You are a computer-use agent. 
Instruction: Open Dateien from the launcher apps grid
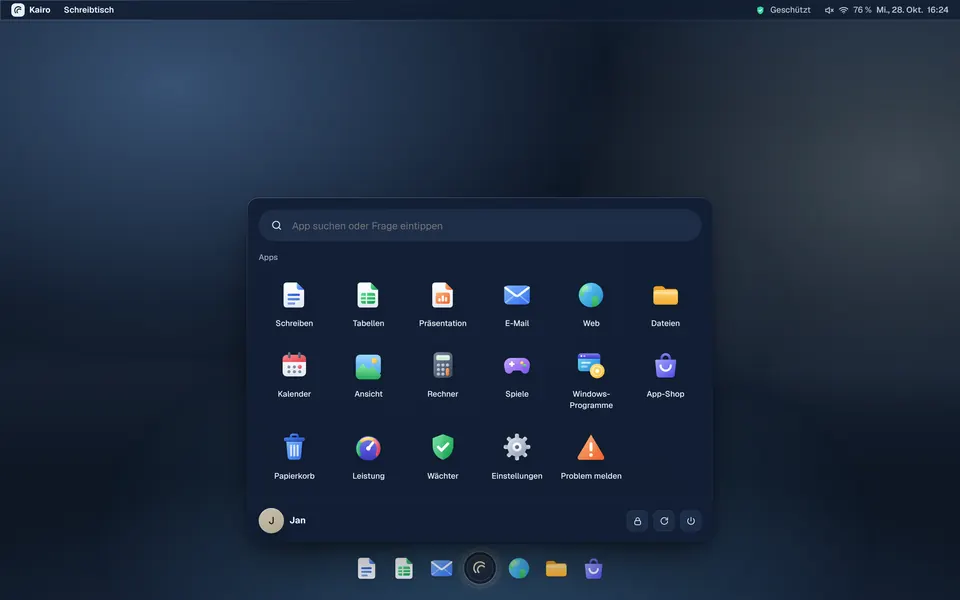click(x=666, y=304)
